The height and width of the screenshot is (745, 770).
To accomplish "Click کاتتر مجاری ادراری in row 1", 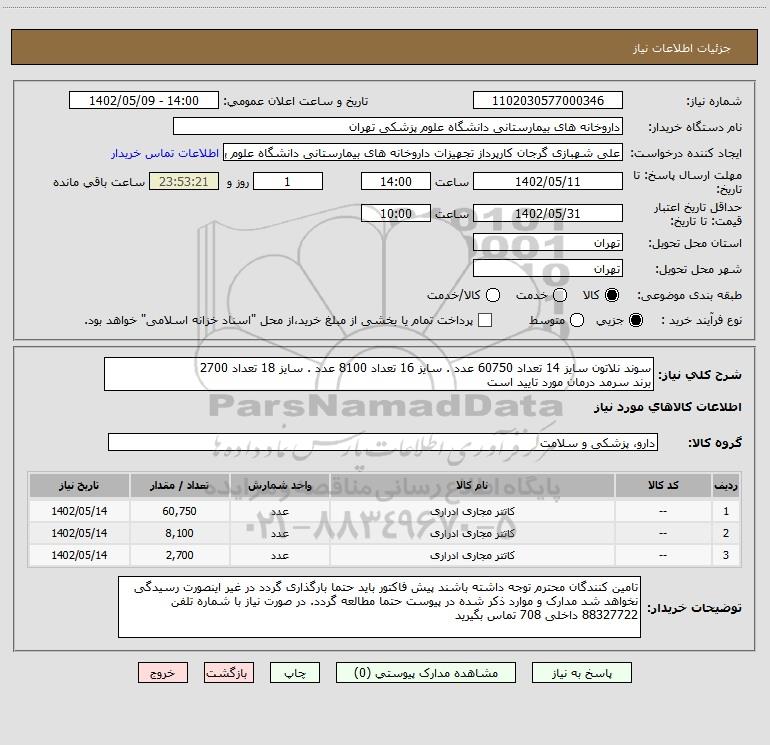I will coord(472,511).
